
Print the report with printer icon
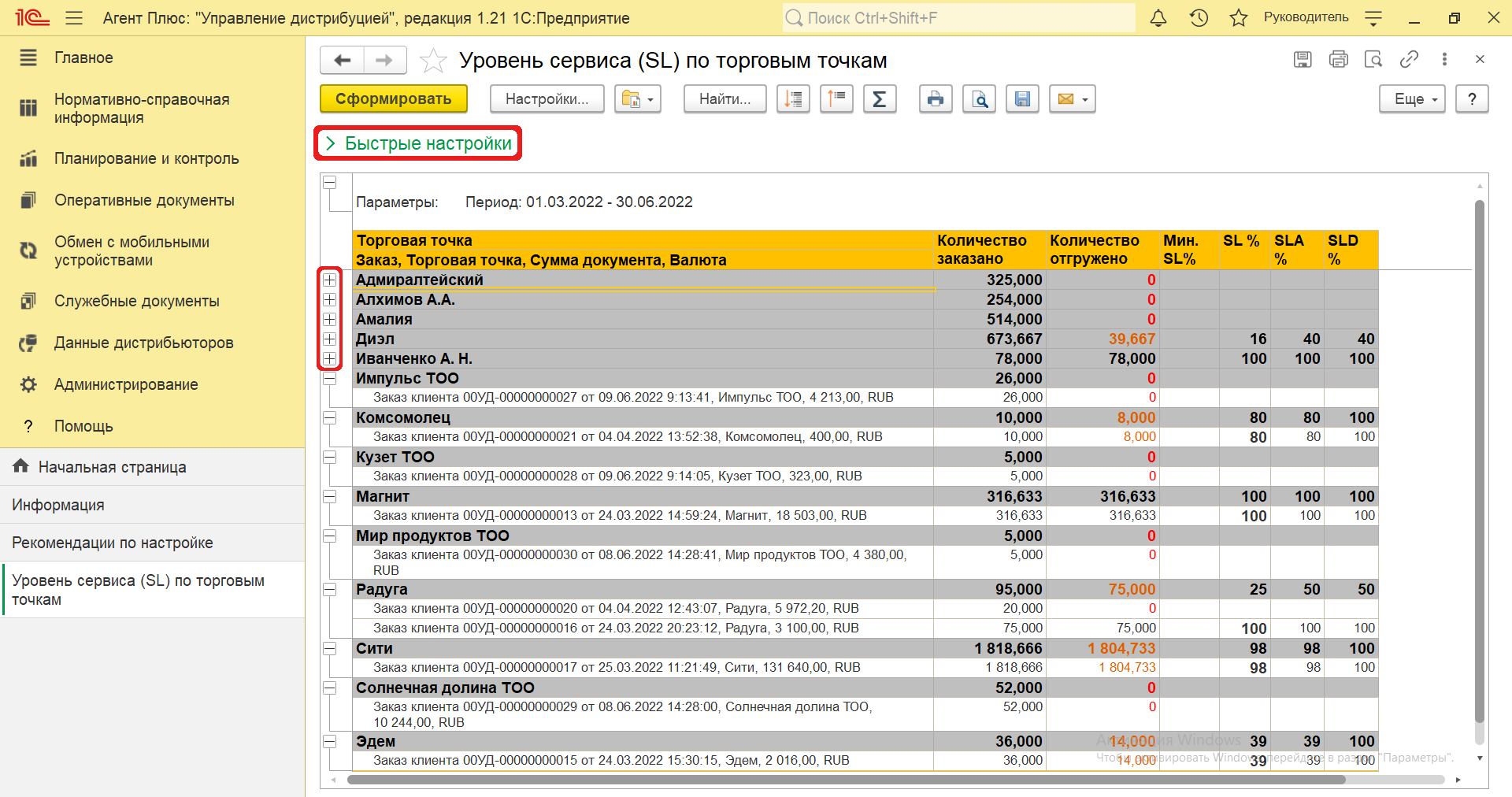[x=936, y=98]
